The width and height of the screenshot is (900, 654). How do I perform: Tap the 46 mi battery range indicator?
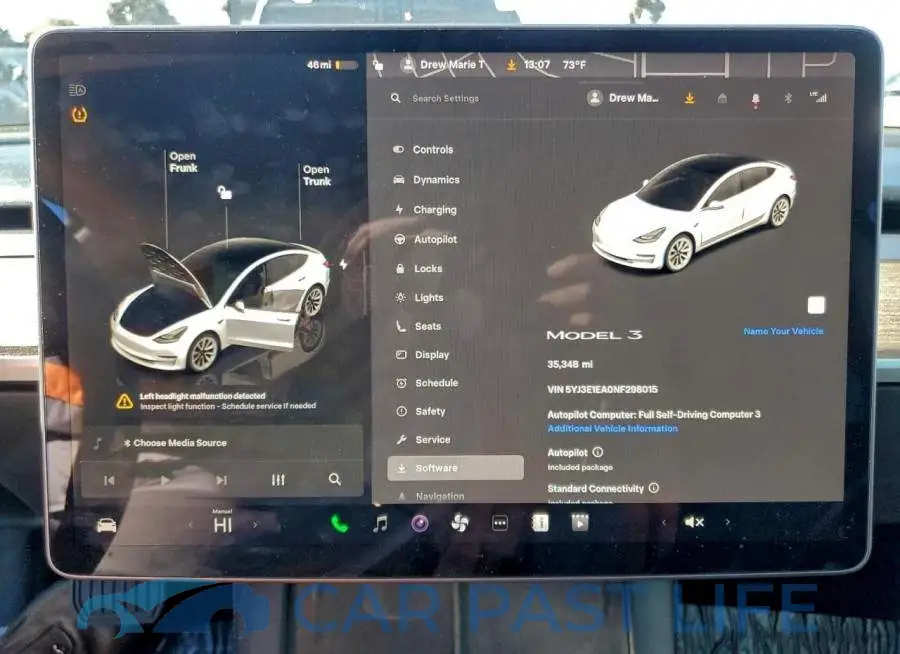(x=332, y=65)
